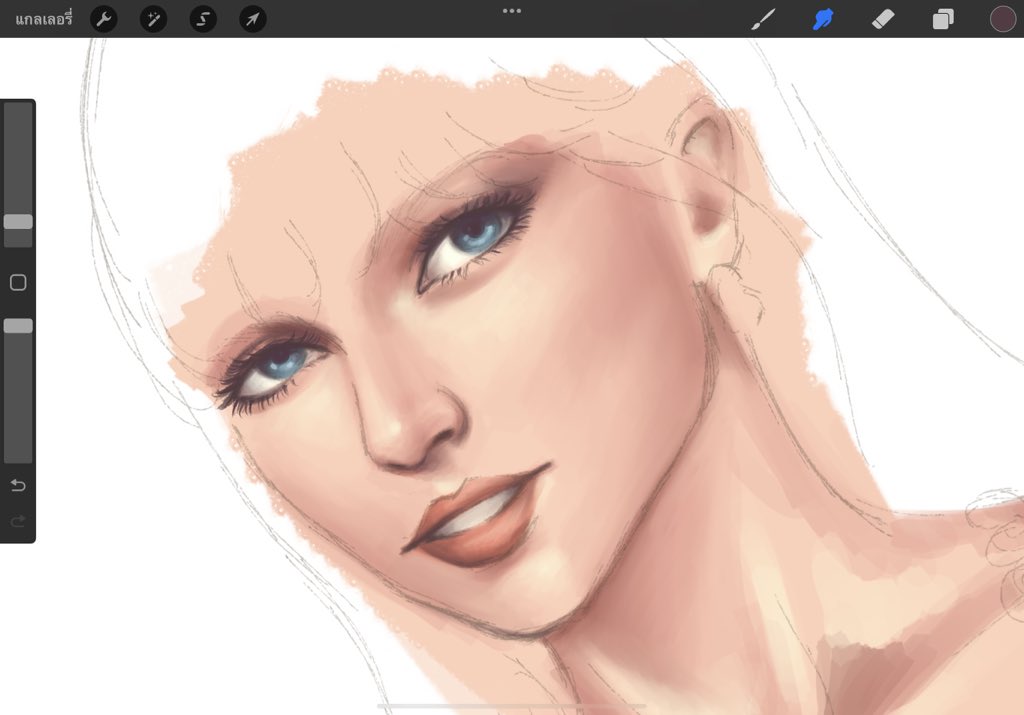Image resolution: width=1024 pixels, height=715 pixels.
Task: Open the Actions wrench menu
Action: 104,19
